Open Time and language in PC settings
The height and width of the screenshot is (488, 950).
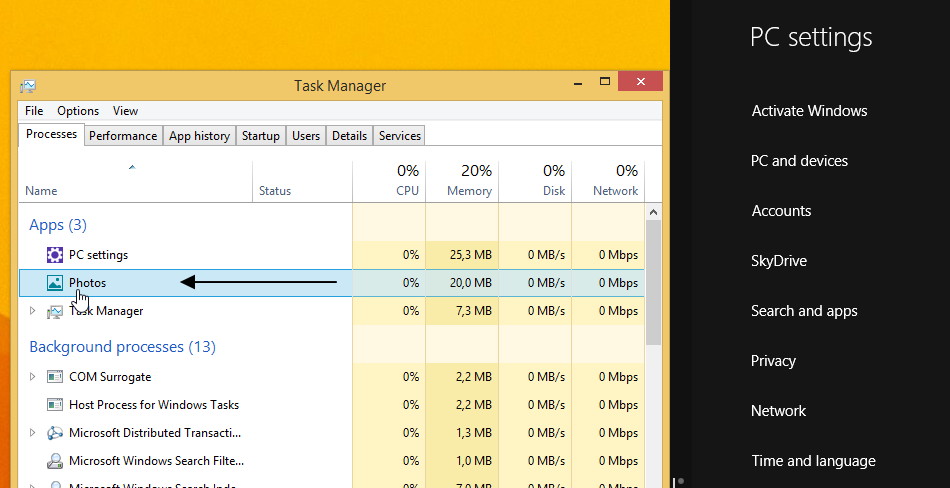pyautogui.click(x=814, y=461)
